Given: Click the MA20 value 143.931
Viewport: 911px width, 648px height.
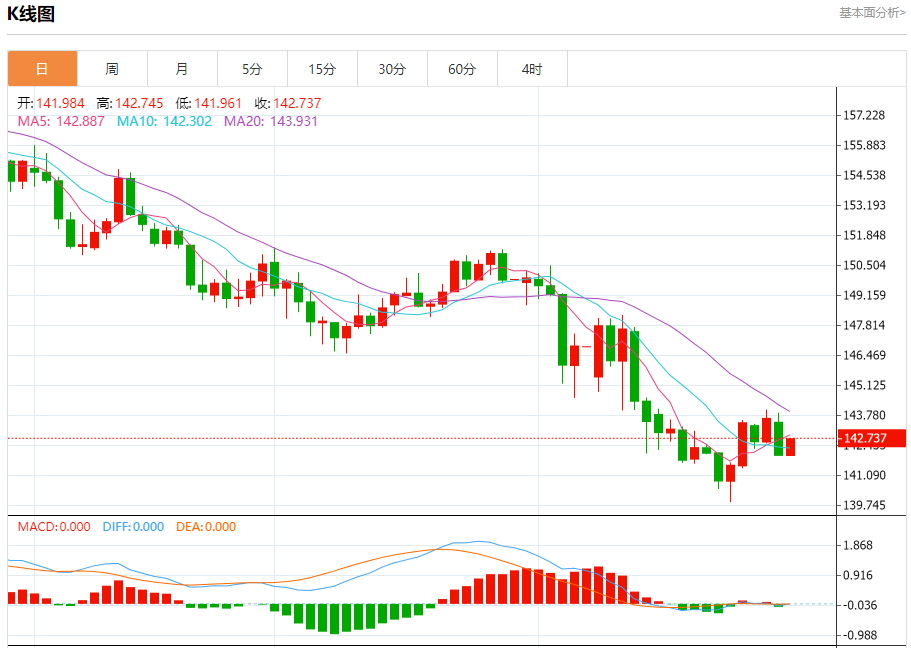Looking at the screenshot, I should pos(294,121).
